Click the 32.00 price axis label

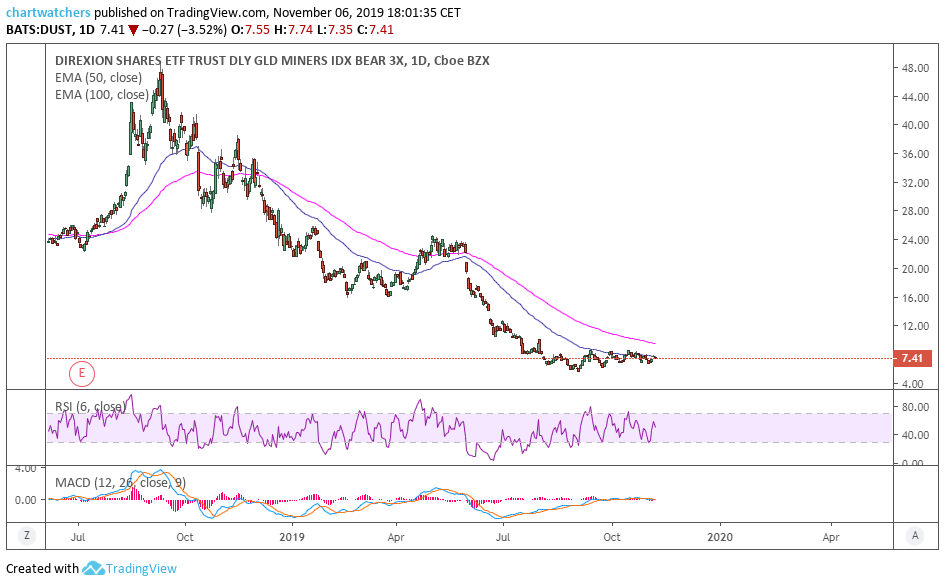pyautogui.click(x=915, y=183)
